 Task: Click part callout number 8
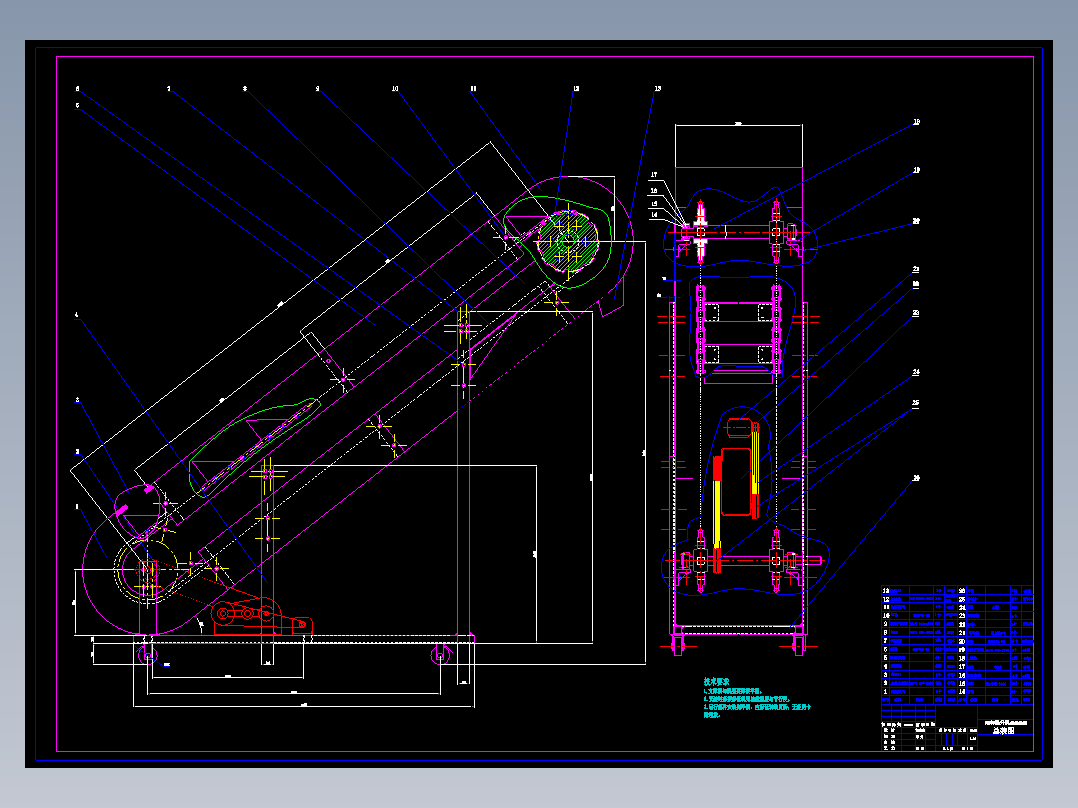[245, 89]
